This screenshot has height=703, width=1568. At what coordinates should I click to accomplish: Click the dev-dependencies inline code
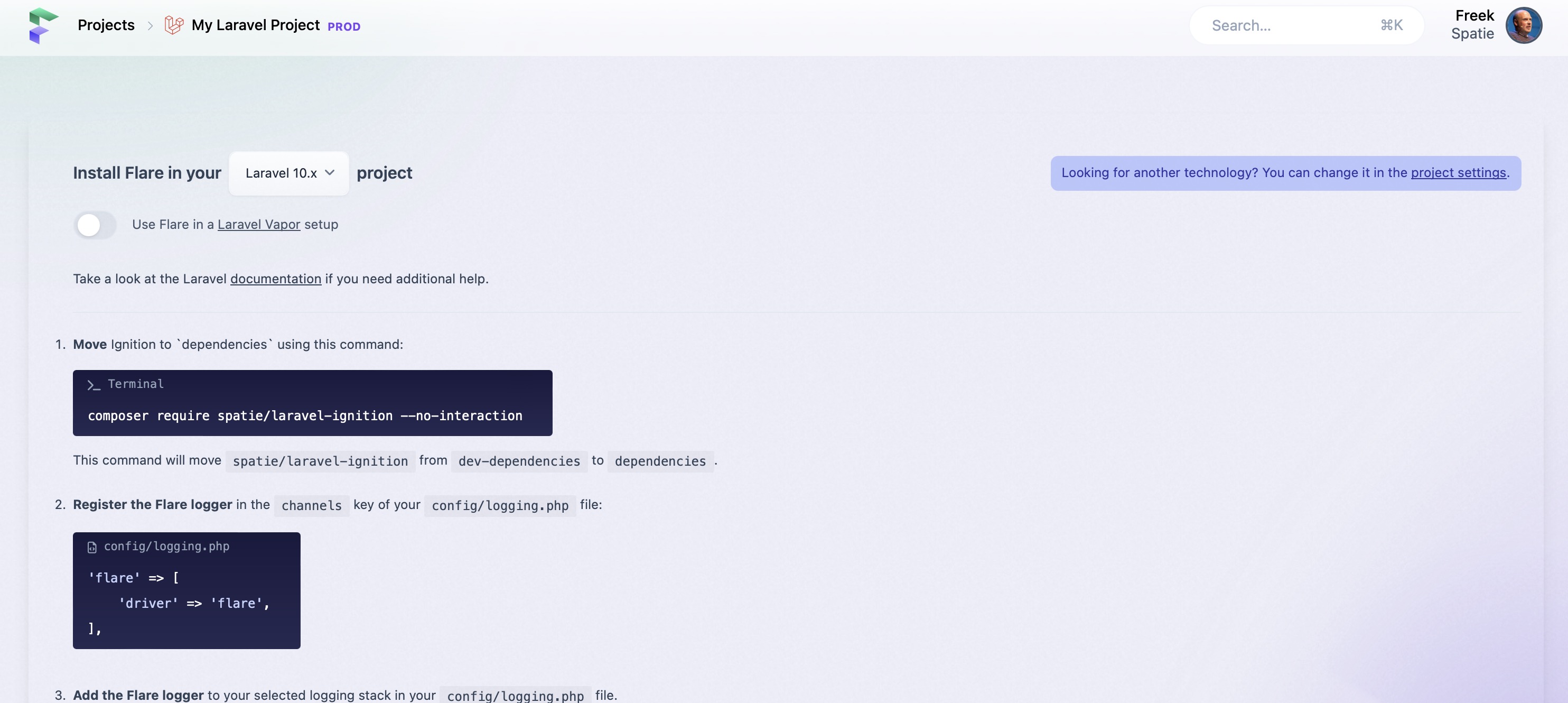click(x=519, y=461)
